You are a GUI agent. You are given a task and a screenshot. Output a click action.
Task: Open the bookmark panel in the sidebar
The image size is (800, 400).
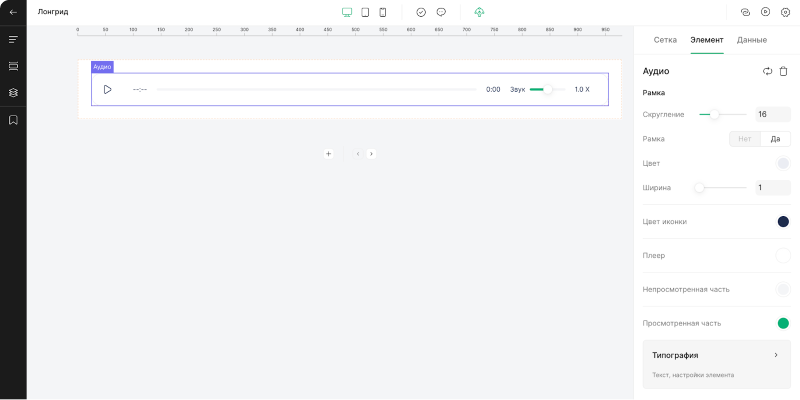click(x=13, y=120)
